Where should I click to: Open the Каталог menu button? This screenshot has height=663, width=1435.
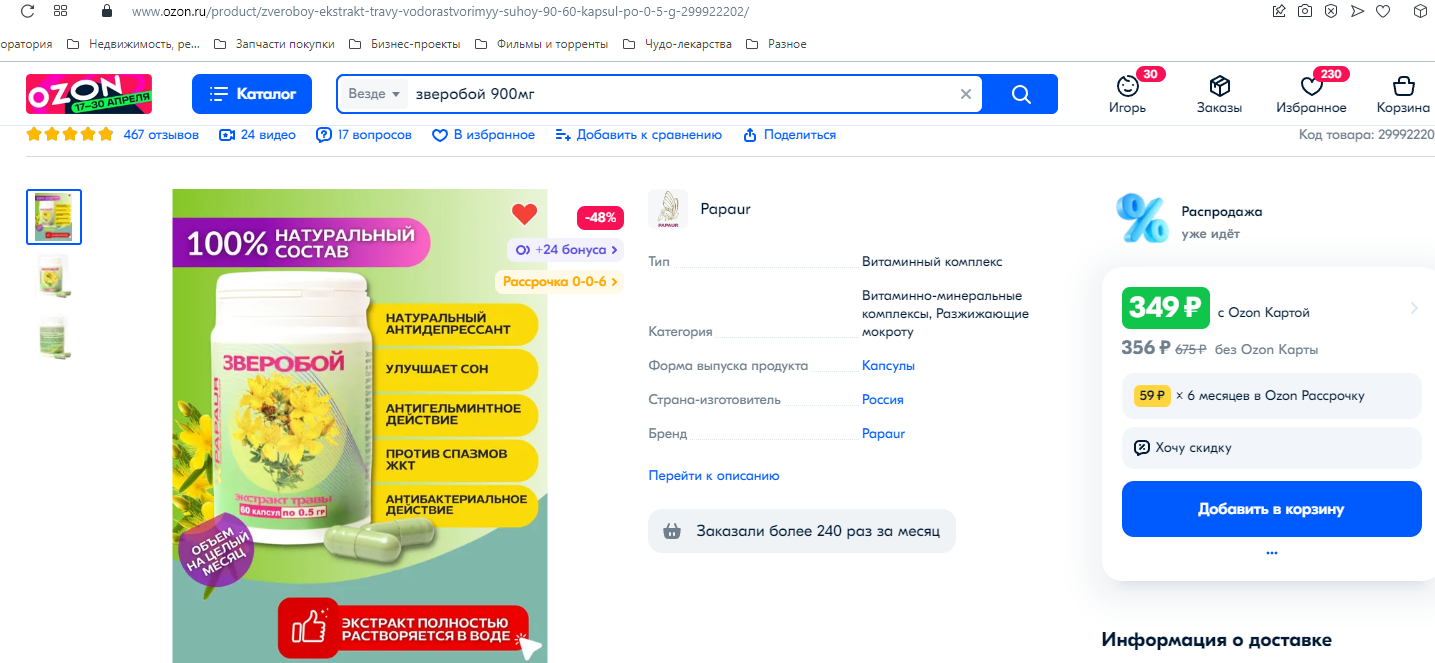(x=252, y=94)
